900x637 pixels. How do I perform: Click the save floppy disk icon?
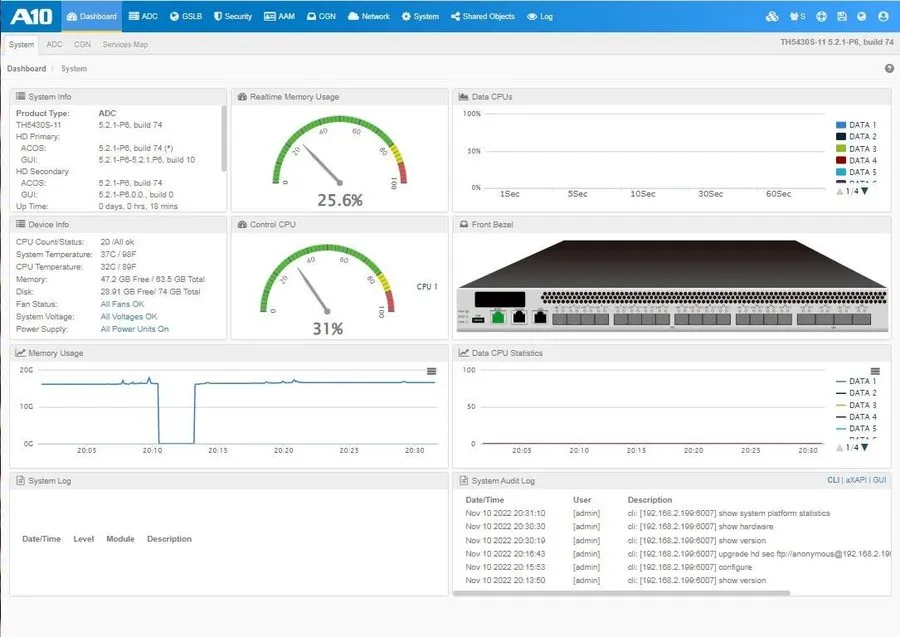[x=841, y=17]
